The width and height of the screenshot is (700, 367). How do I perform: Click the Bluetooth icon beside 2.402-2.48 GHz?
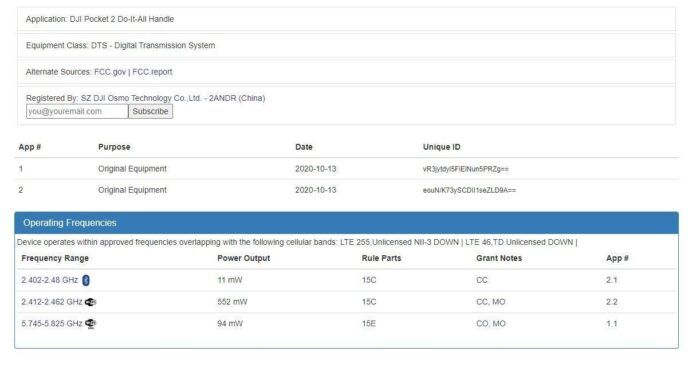tap(86, 280)
